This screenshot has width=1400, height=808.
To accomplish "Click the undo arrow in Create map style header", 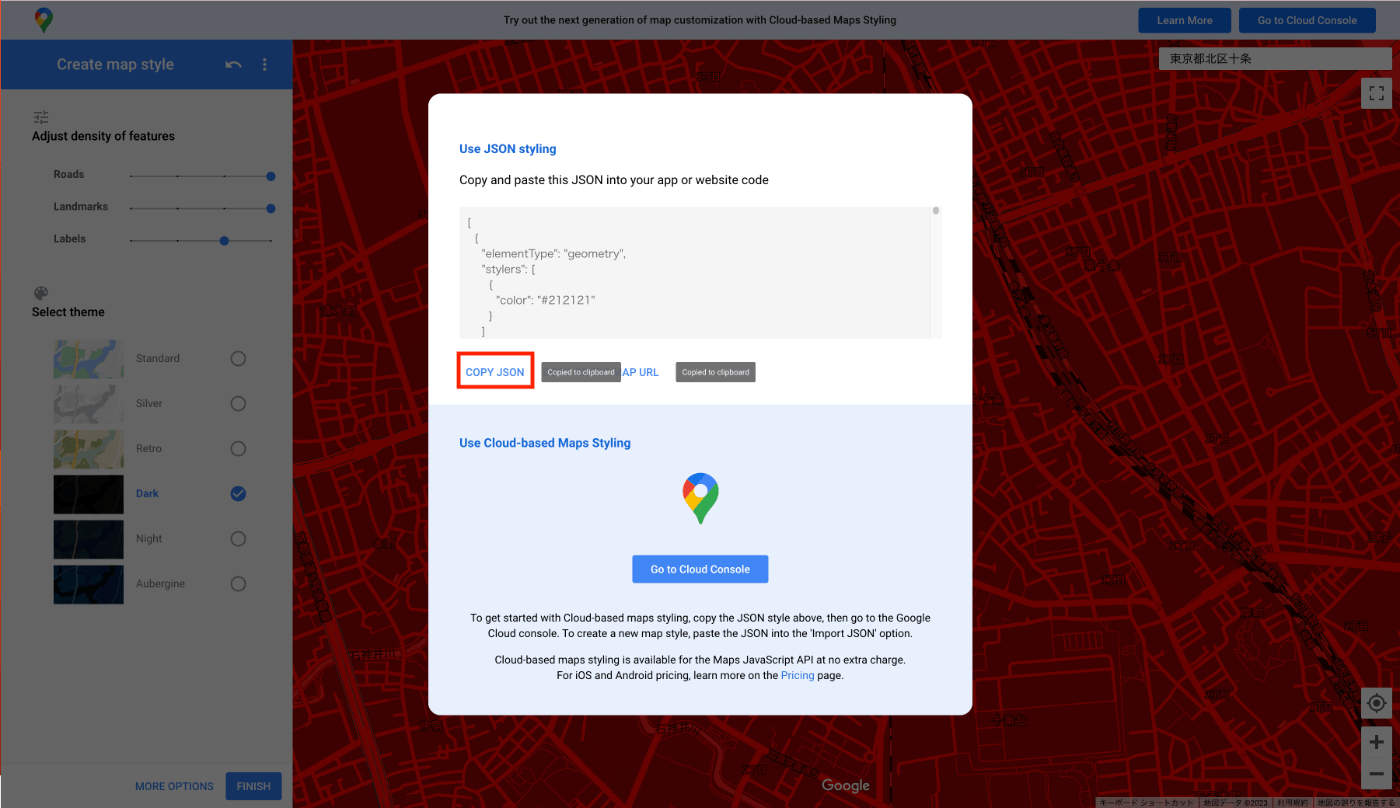I will click(x=233, y=65).
